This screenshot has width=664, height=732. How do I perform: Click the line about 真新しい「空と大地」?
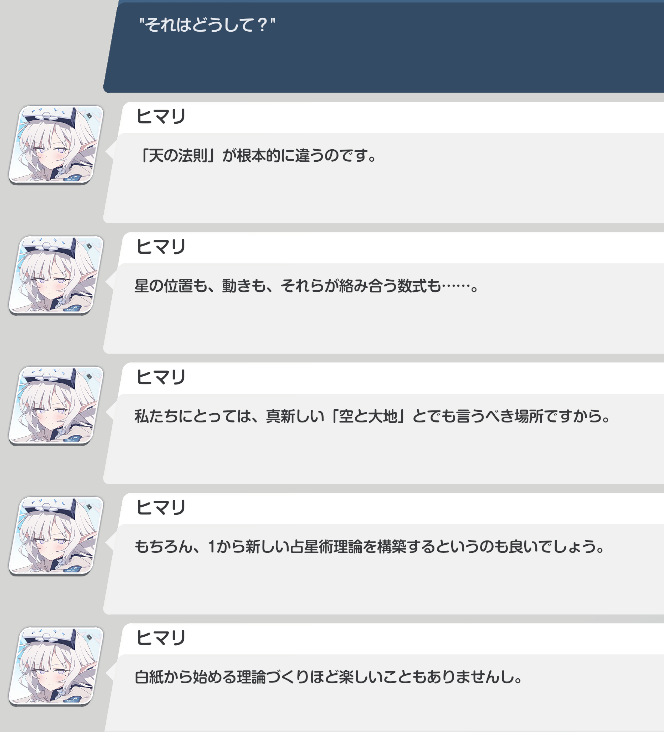coord(373,416)
